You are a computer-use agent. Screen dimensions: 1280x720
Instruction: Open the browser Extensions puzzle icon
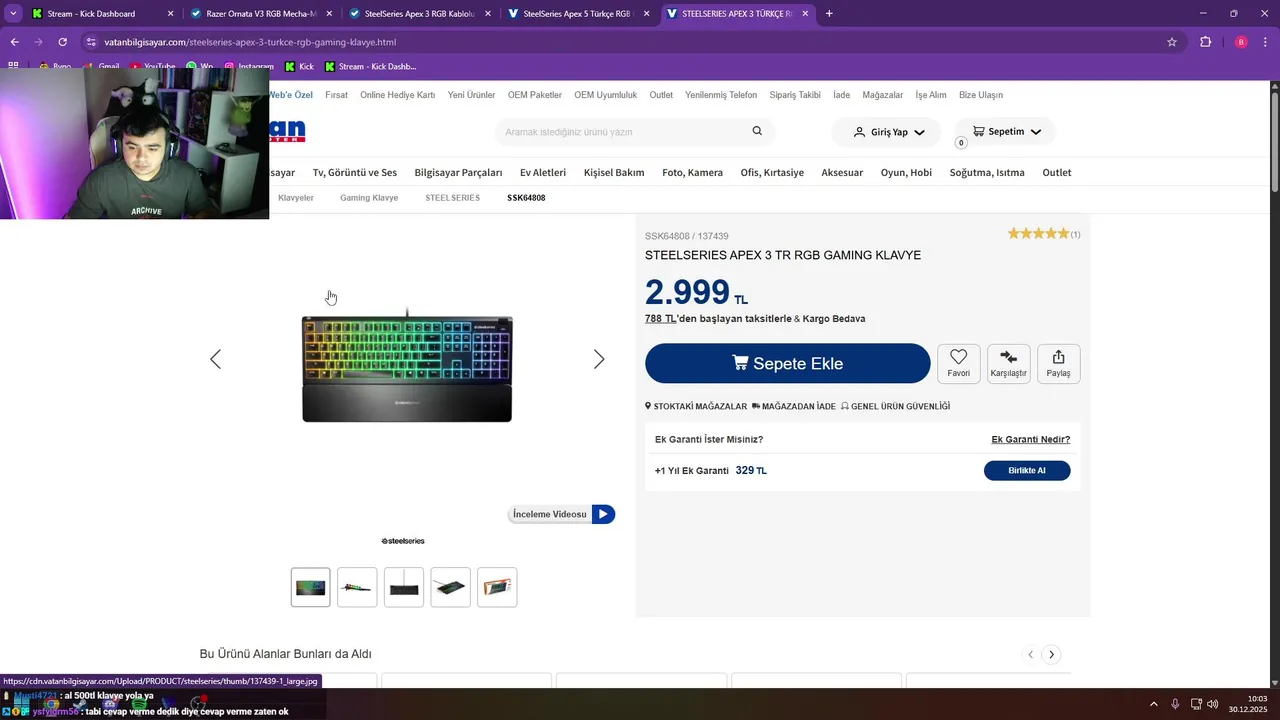coord(1205,42)
